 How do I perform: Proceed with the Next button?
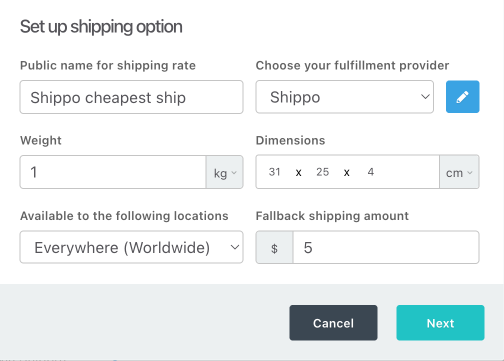440,323
